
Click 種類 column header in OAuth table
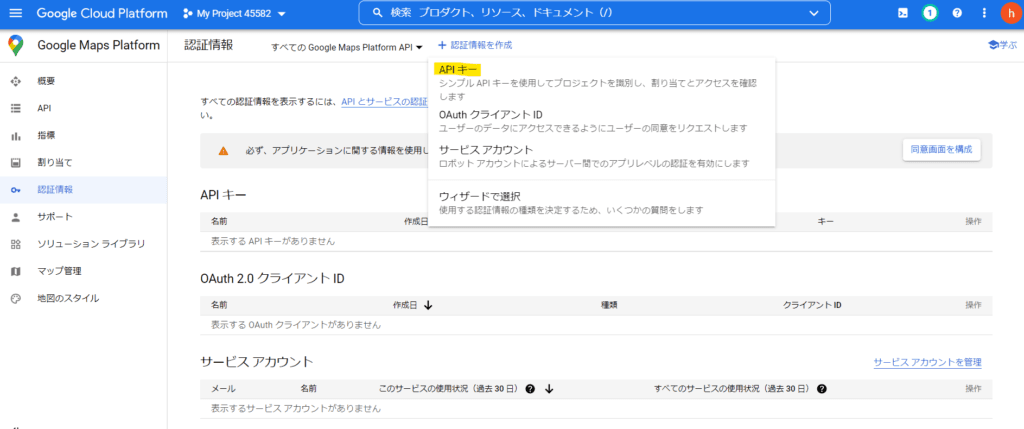[609, 305]
